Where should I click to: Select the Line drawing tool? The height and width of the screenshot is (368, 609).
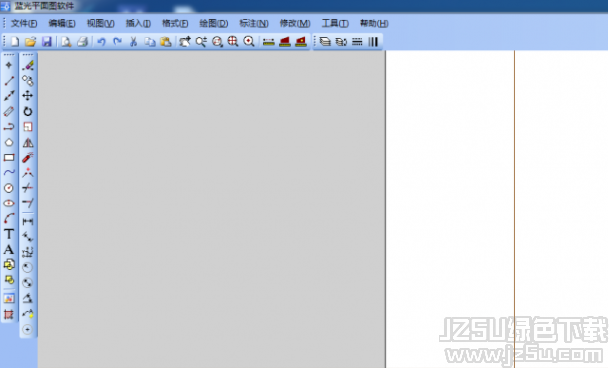[9, 81]
